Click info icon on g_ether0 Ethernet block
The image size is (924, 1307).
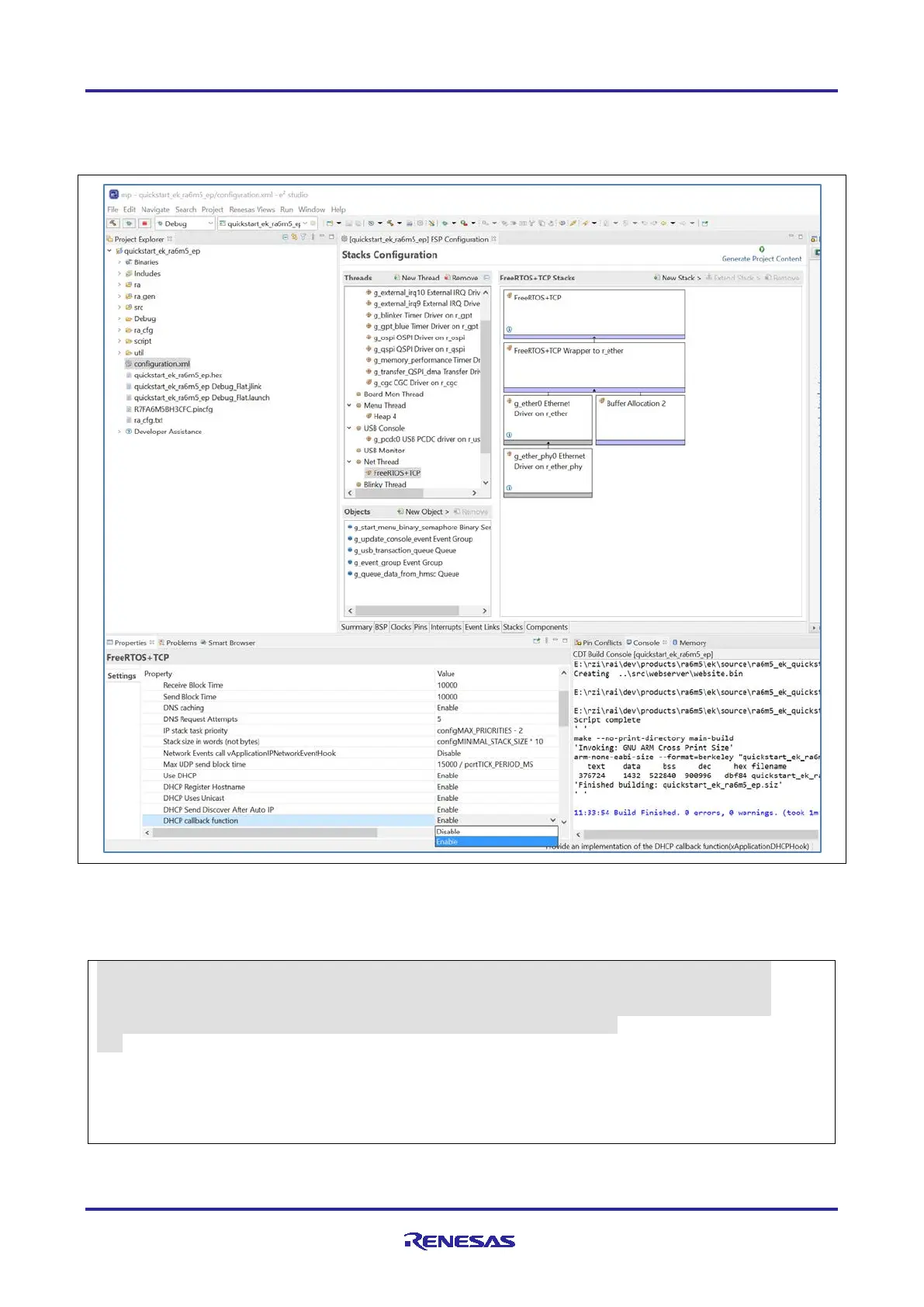[x=509, y=435]
